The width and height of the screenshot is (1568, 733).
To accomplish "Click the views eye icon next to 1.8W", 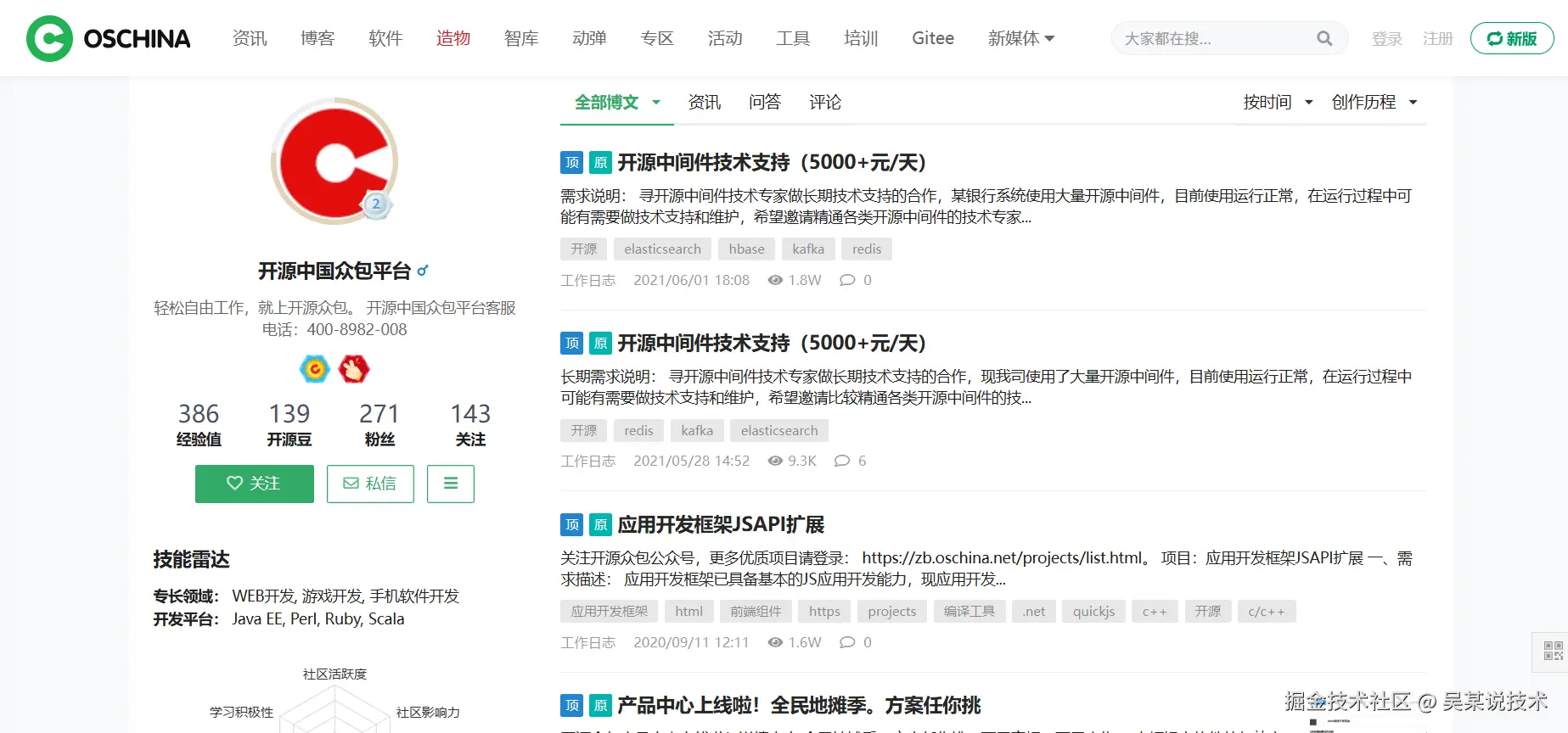I will 775,280.
